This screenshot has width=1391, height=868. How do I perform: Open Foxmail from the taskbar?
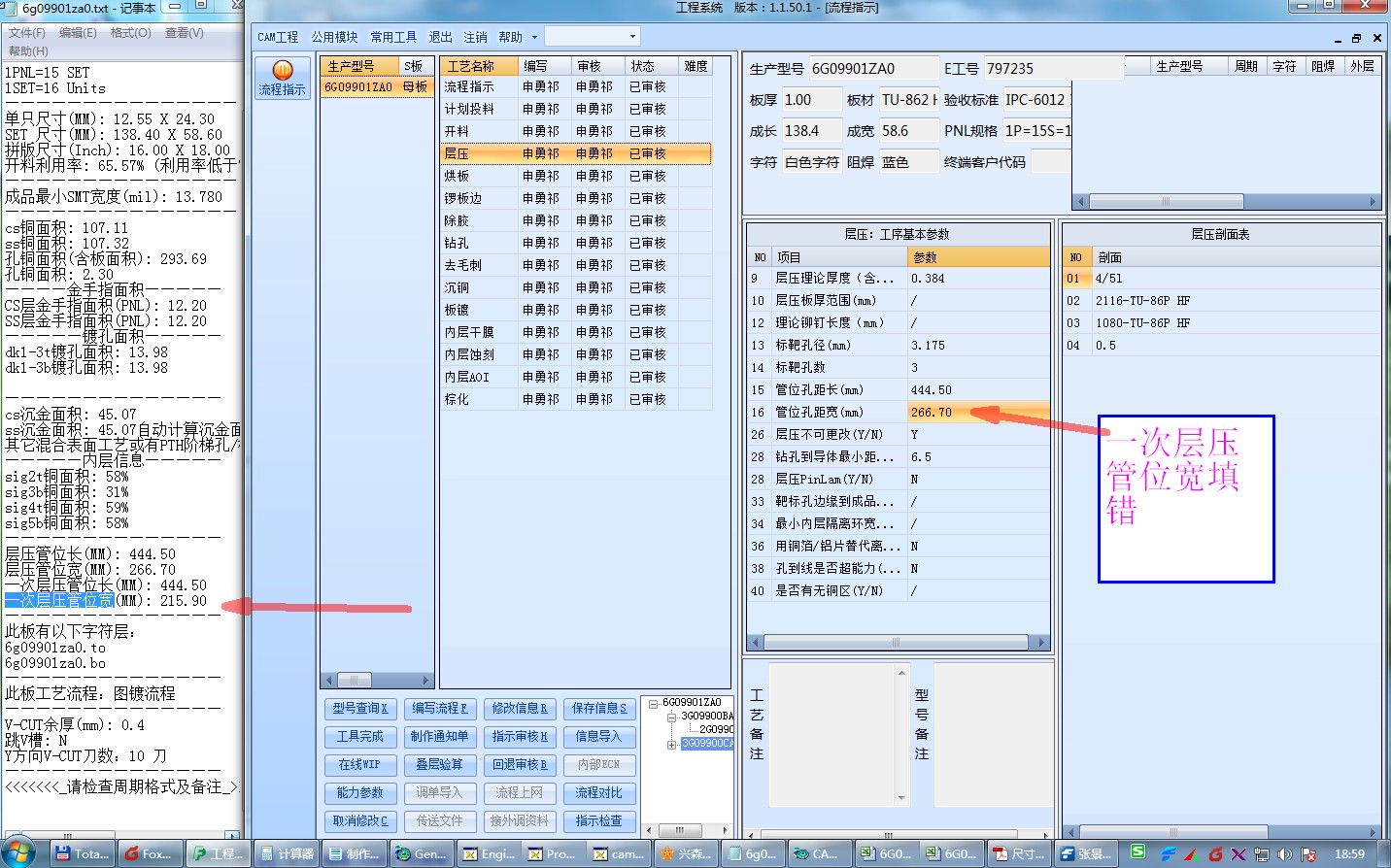click(148, 853)
